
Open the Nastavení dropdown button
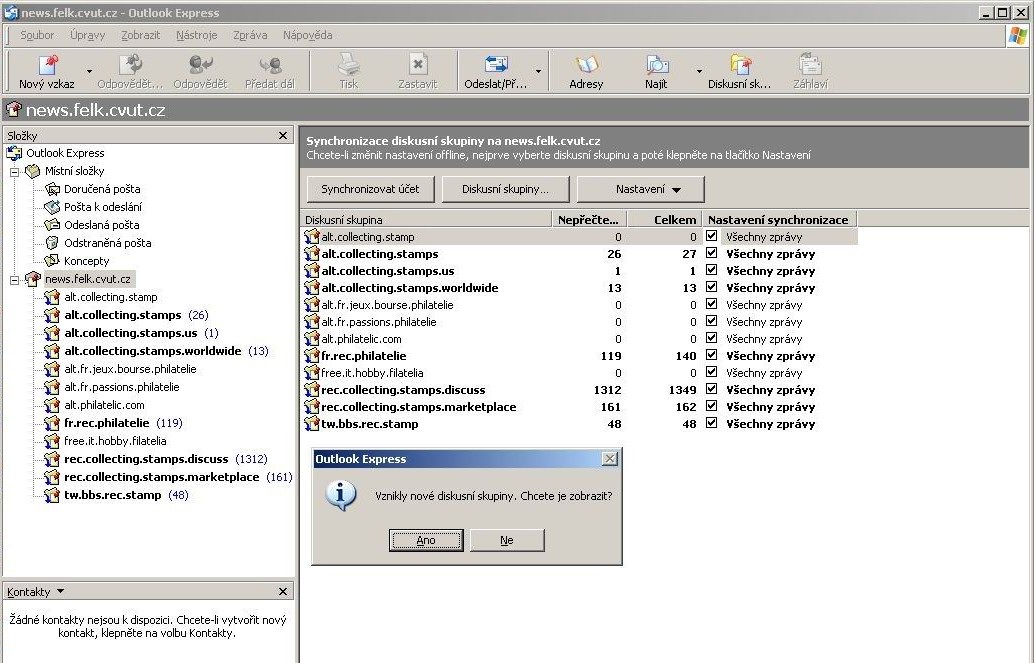point(641,189)
